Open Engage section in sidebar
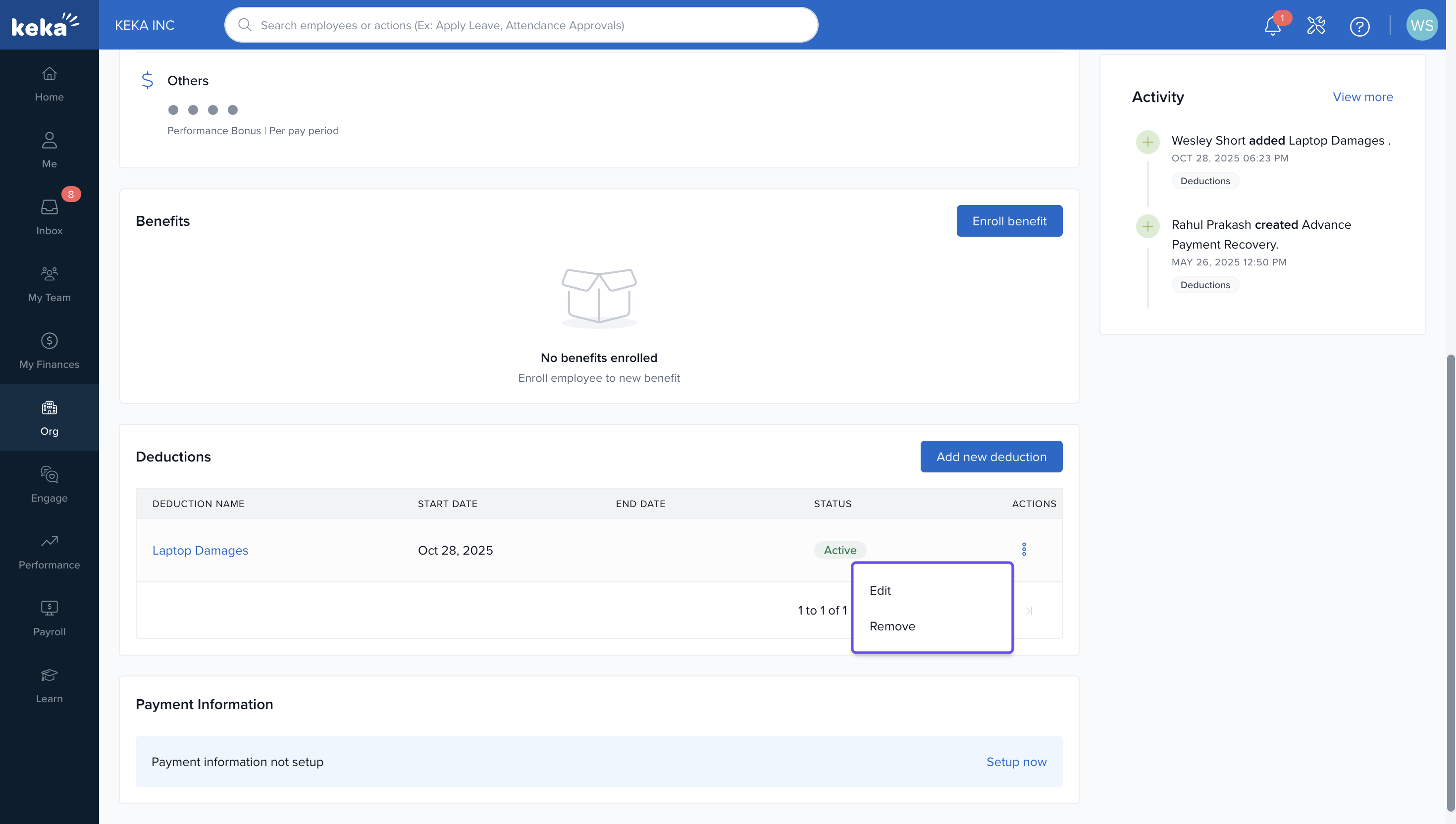Image resolution: width=1456 pixels, height=824 pixels. 49,485
